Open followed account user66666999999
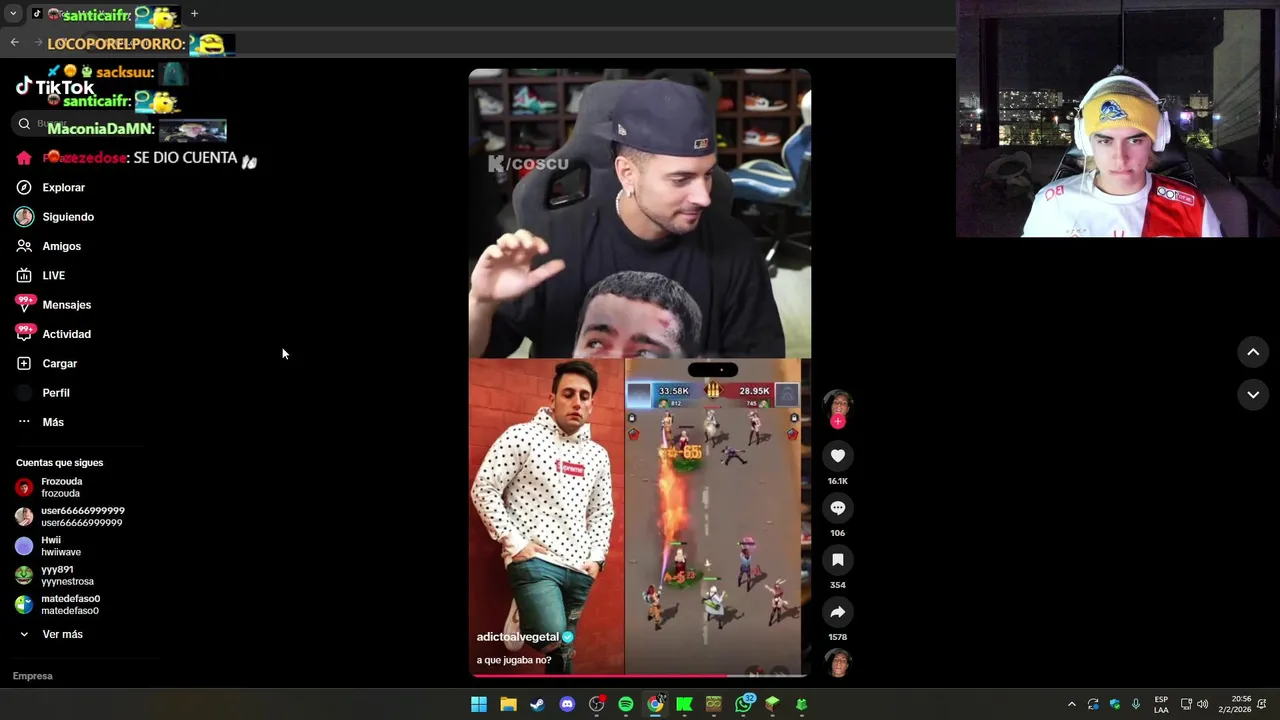The width and height of the screenshot is (1280, 720). click(82, 517)
